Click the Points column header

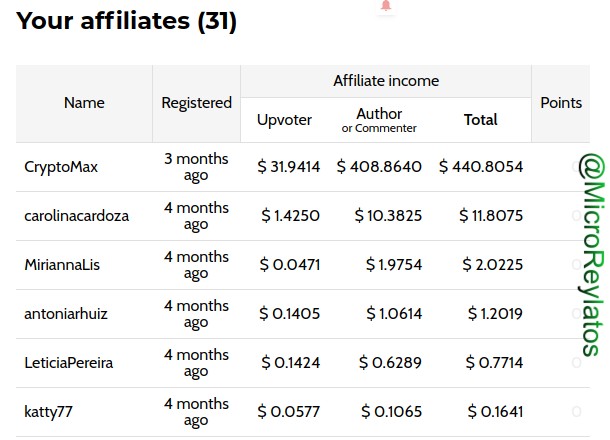tap(561, 103)
